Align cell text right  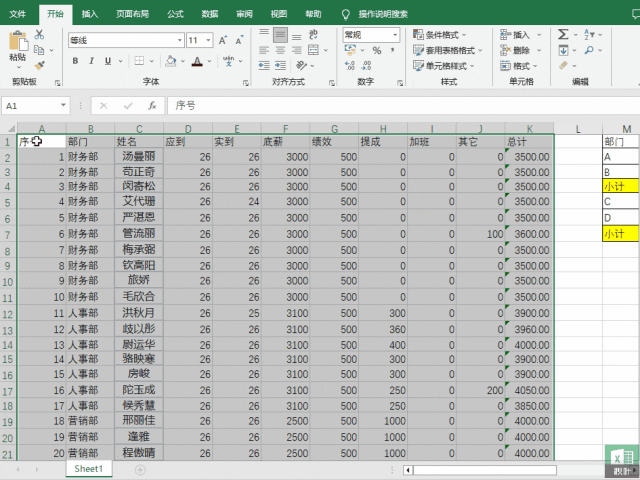pos(297,50)
